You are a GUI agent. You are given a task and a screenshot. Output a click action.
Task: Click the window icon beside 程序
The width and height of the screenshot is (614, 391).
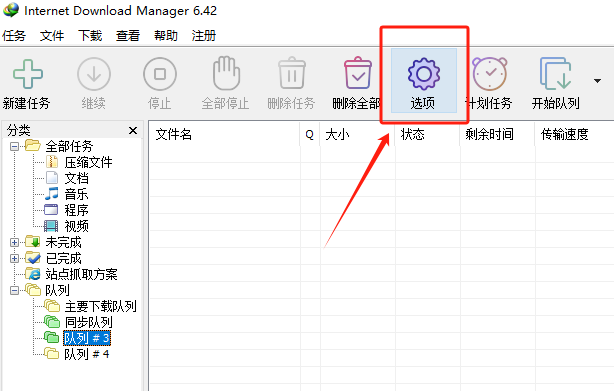coord(51,210)
